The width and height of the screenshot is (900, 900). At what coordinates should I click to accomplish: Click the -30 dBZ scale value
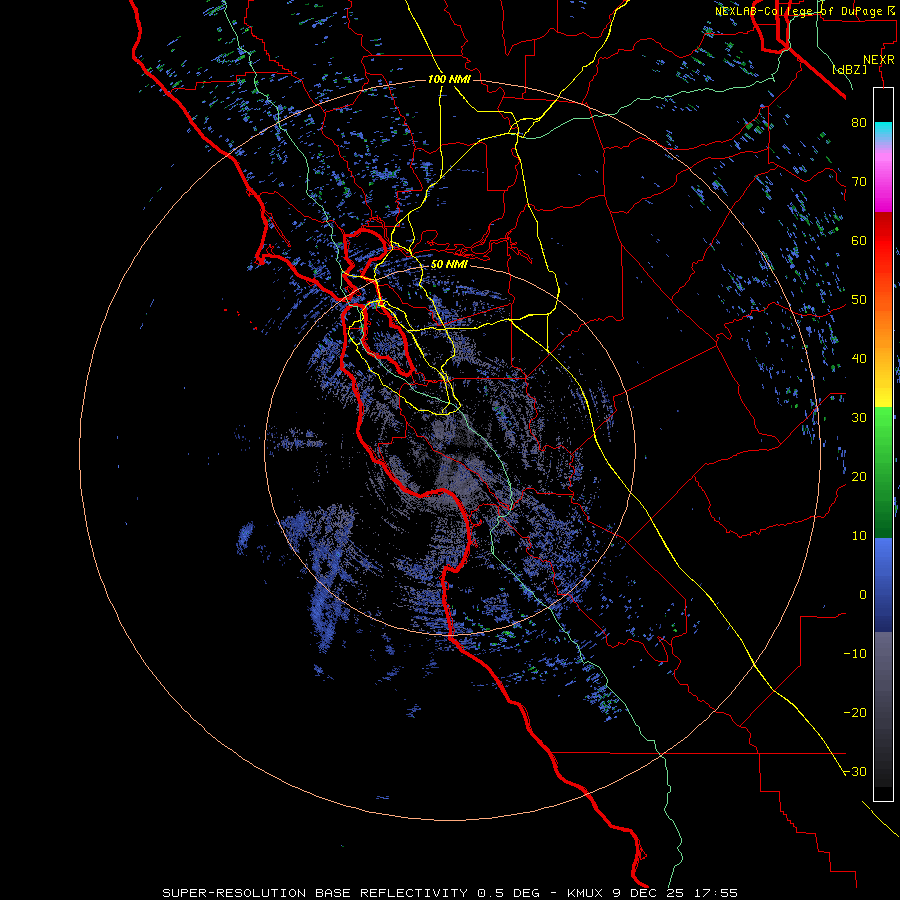(x=855, y=771)
